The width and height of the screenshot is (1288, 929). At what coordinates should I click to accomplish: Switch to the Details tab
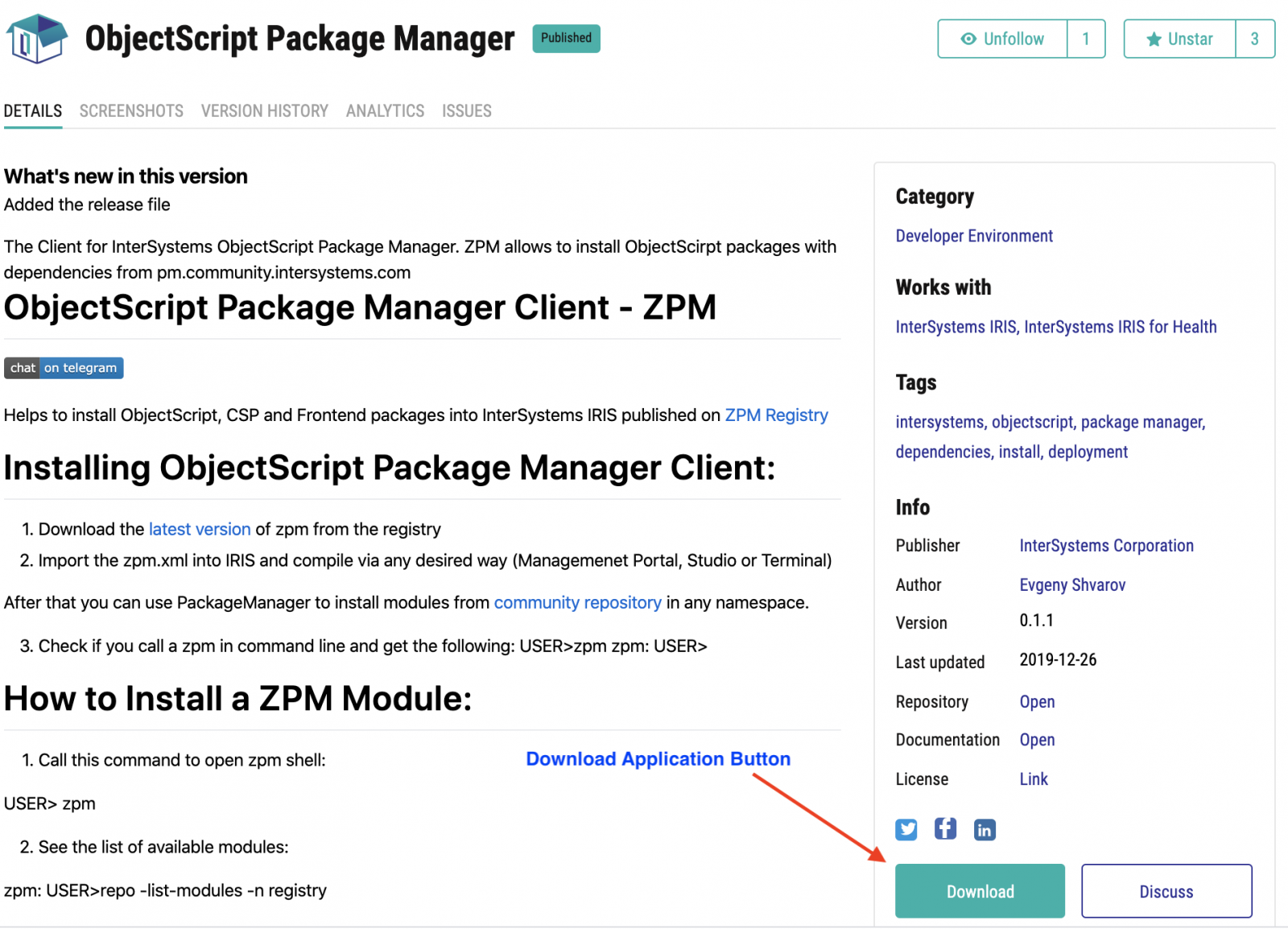pos(33,111)
